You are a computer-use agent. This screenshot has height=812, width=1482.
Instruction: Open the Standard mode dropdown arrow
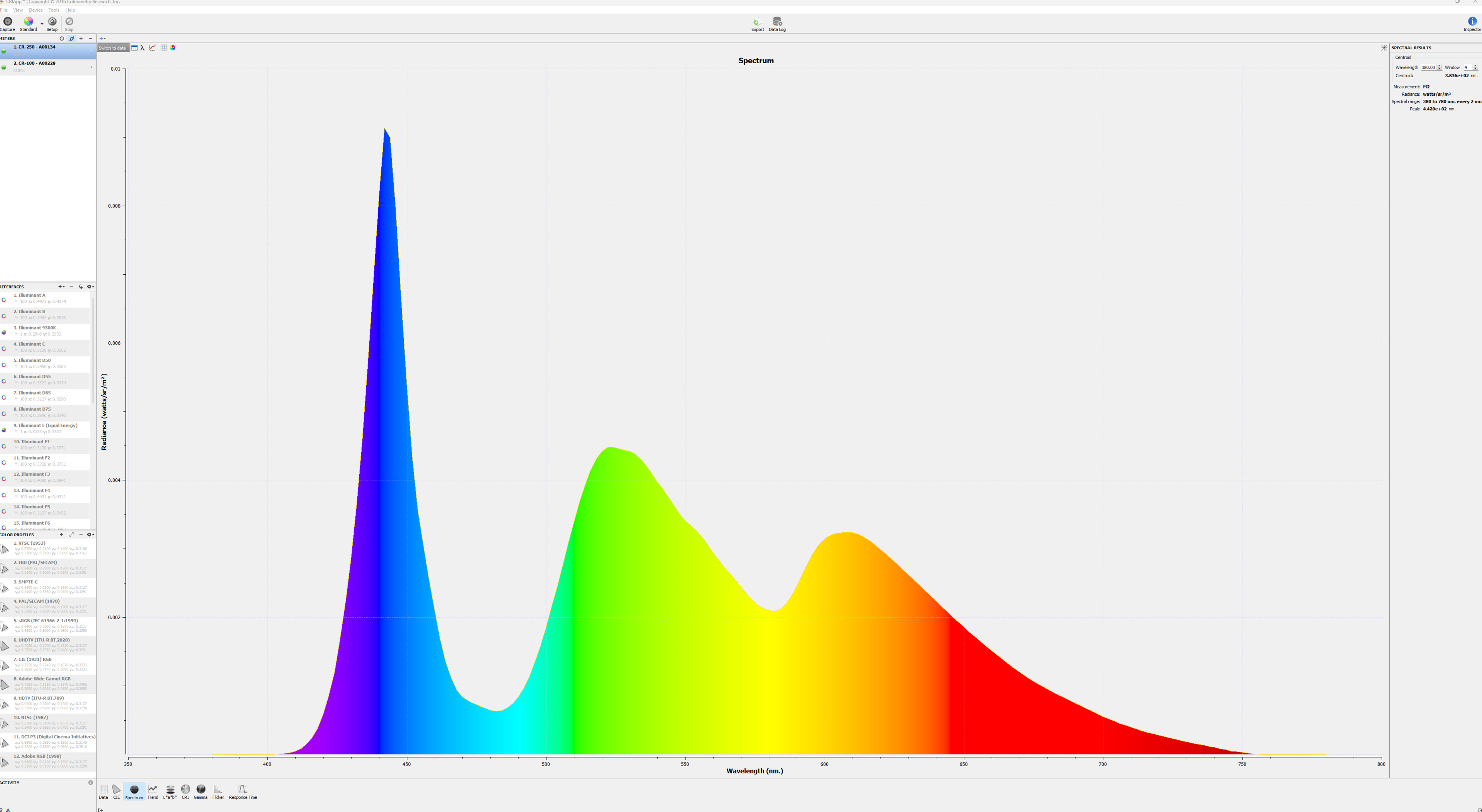(42, 24)
